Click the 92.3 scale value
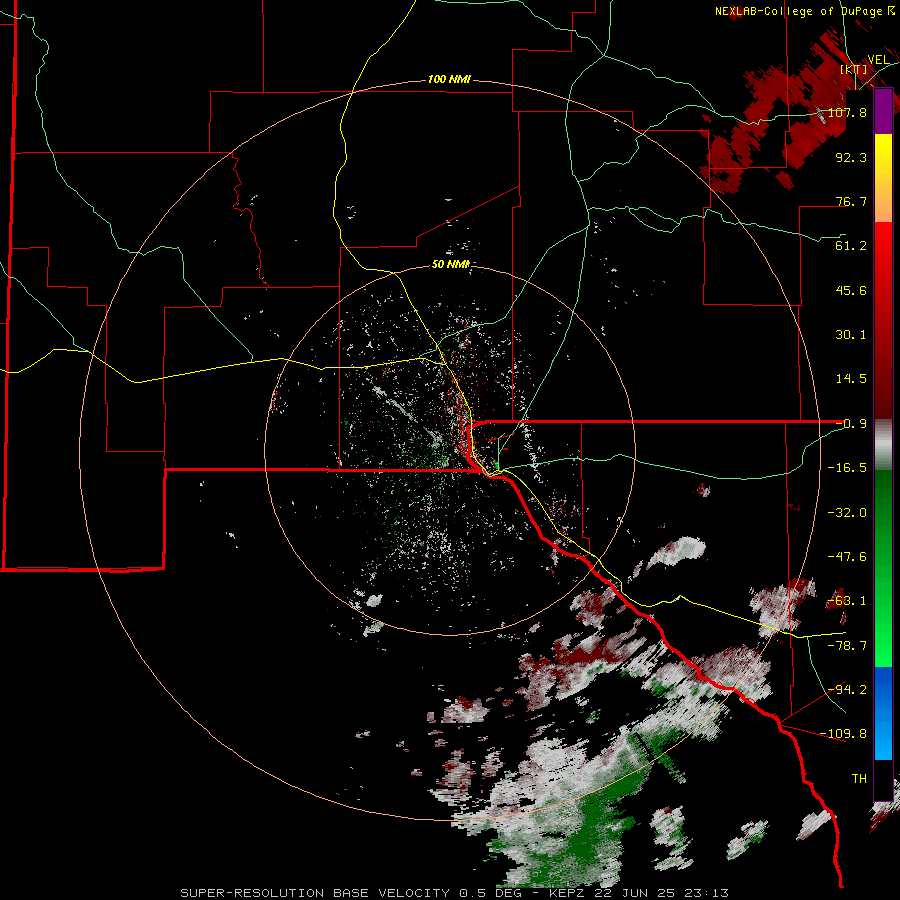This screenshot has width=900, height=900. [x=851, y=157]
